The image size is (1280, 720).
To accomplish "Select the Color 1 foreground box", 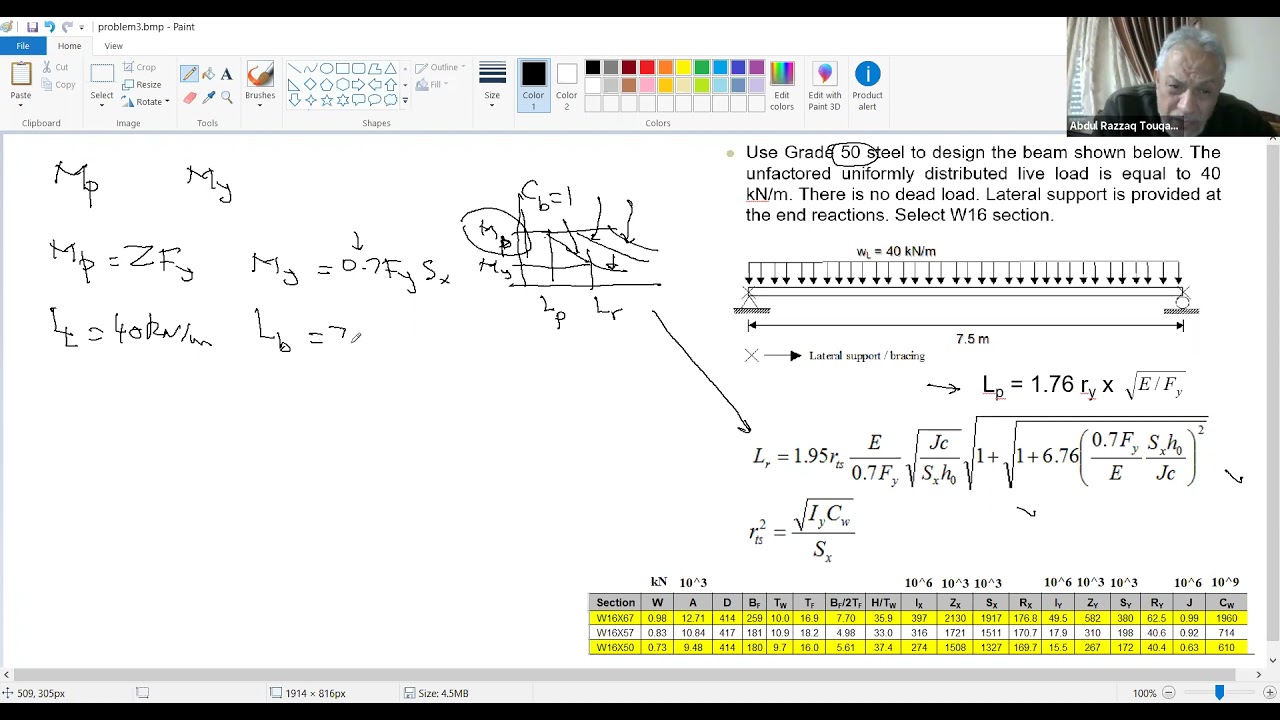I will pyautogui.click(x=534, y=87).
